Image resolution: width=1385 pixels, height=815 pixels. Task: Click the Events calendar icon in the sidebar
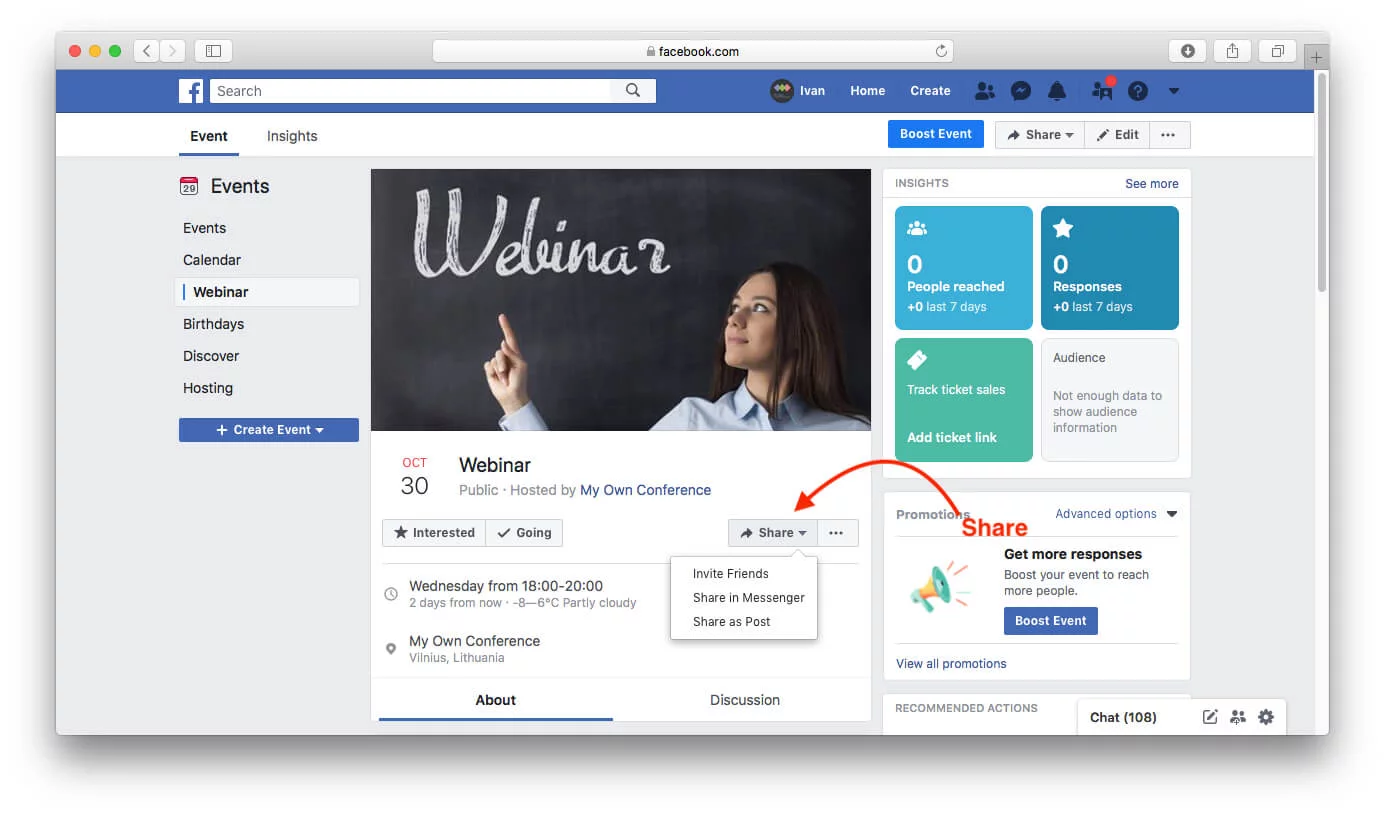click(x=189, y=186)
